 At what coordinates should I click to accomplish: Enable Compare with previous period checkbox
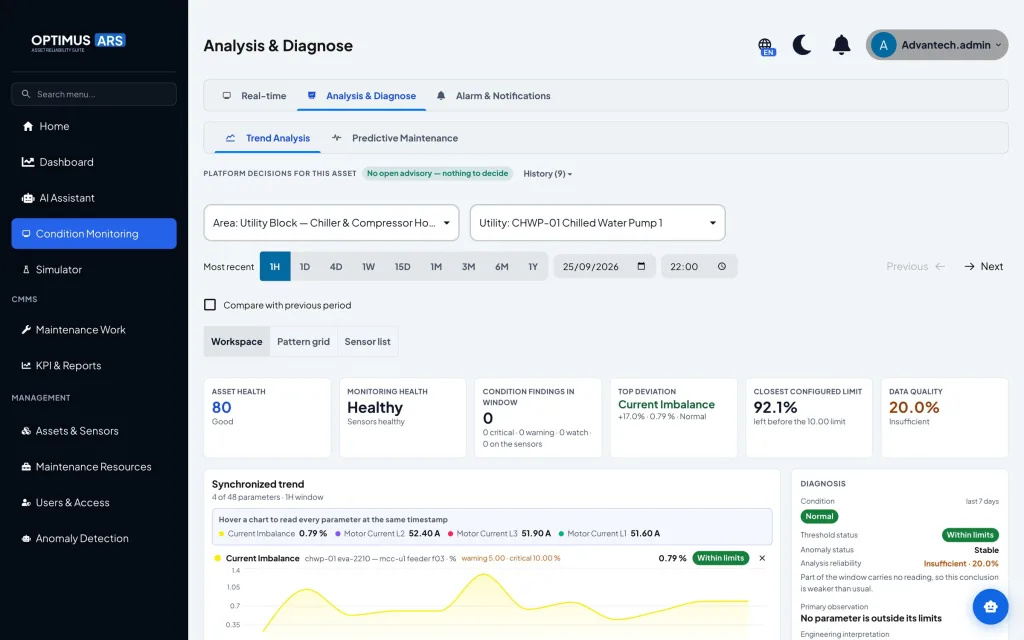[x=210, y=305]
